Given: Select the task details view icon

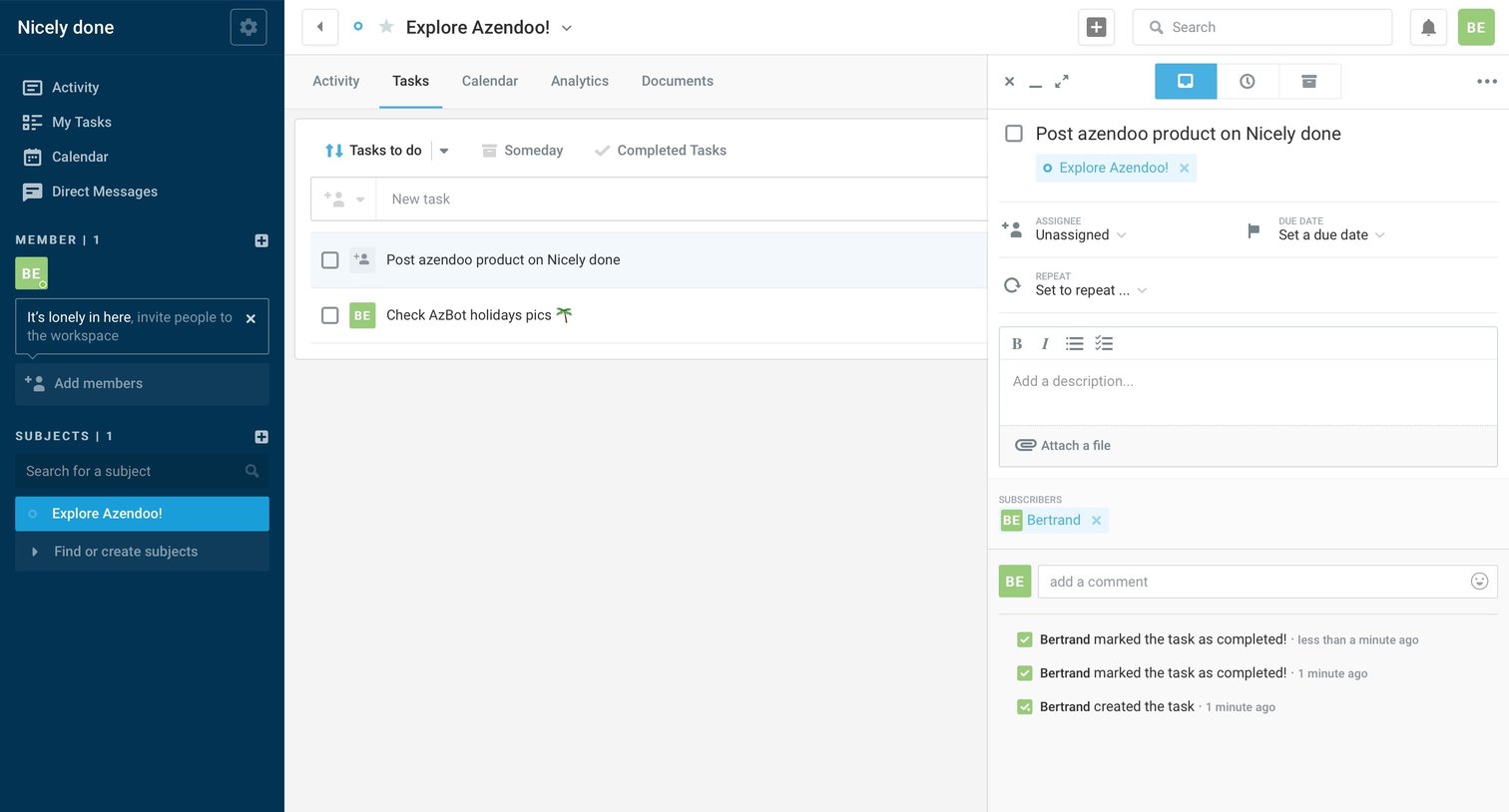Looking at the screenshot, I should 1186,82.
